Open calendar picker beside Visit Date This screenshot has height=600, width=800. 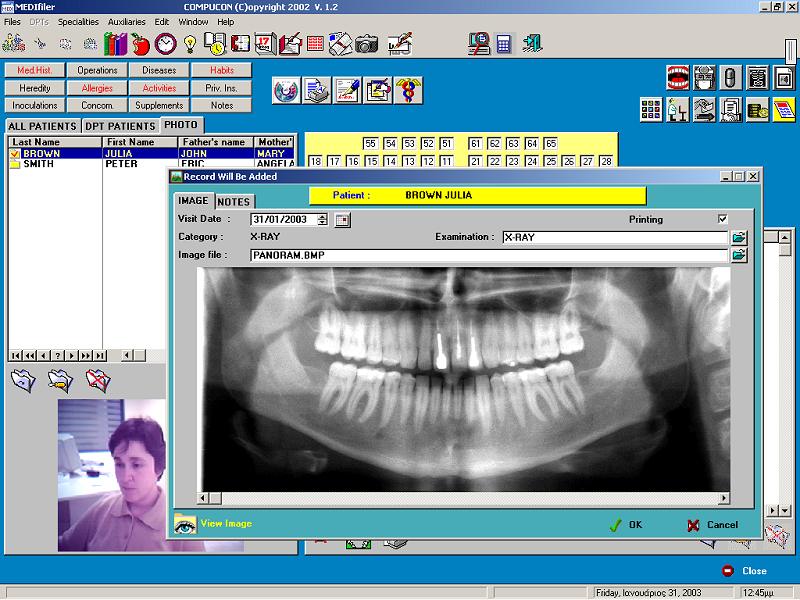point(342,220)
